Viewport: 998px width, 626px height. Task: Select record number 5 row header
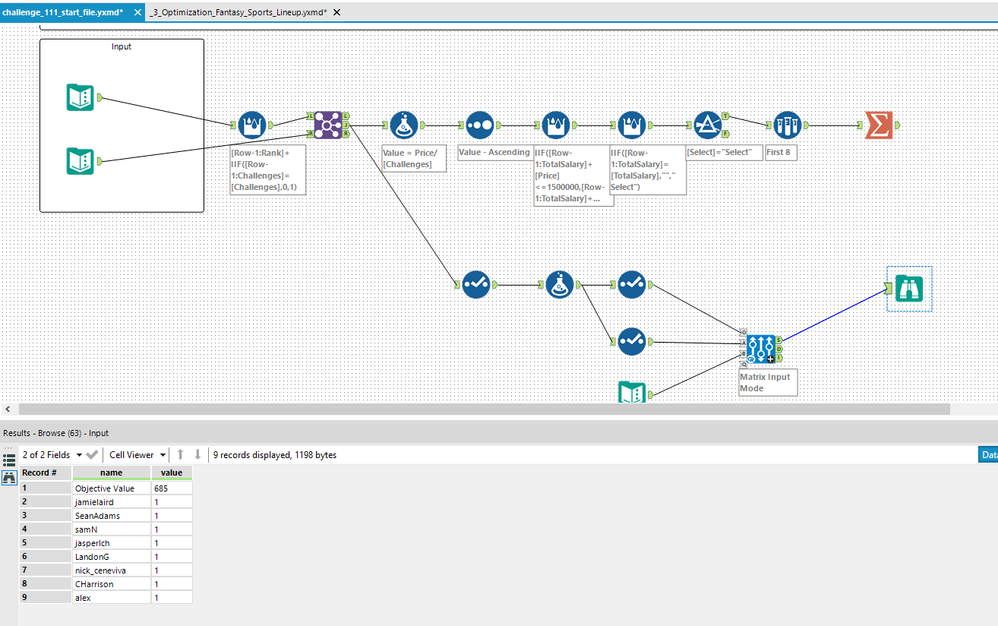pyautogui.click(x=45, y=543)
